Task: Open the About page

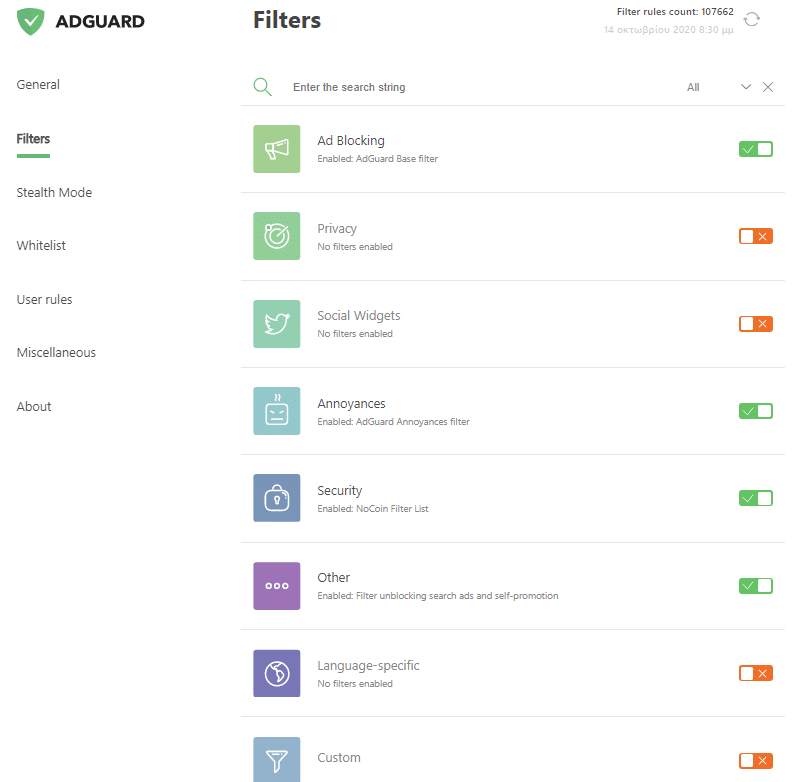Action: (34, 406)
